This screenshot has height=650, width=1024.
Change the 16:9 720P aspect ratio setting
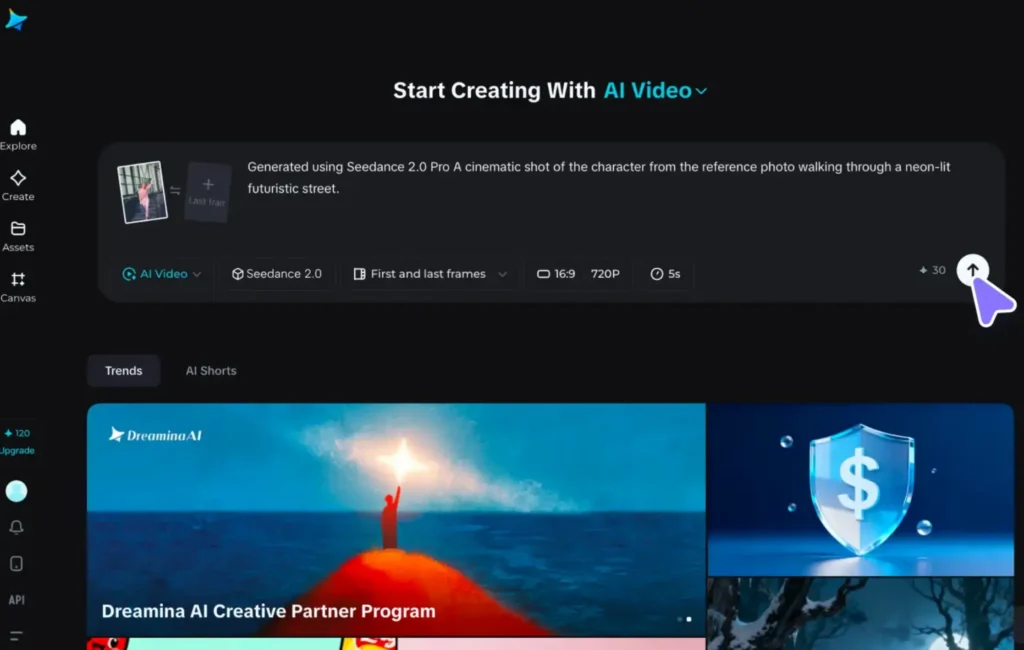click(x=578, y=274)
